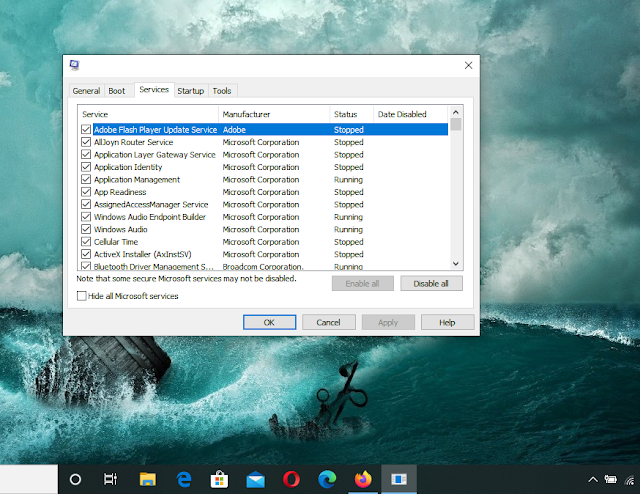Disable the App Readiness service checkbox
This screenshot has height=494, width=640.
click(86, 192)
